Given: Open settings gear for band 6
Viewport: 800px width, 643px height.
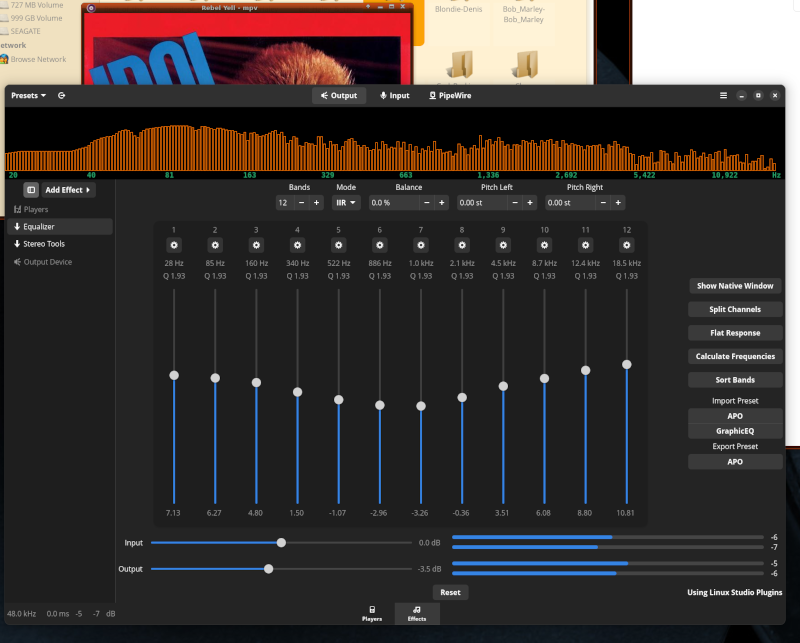Looking at the screenshot, I should click(379, 245).
